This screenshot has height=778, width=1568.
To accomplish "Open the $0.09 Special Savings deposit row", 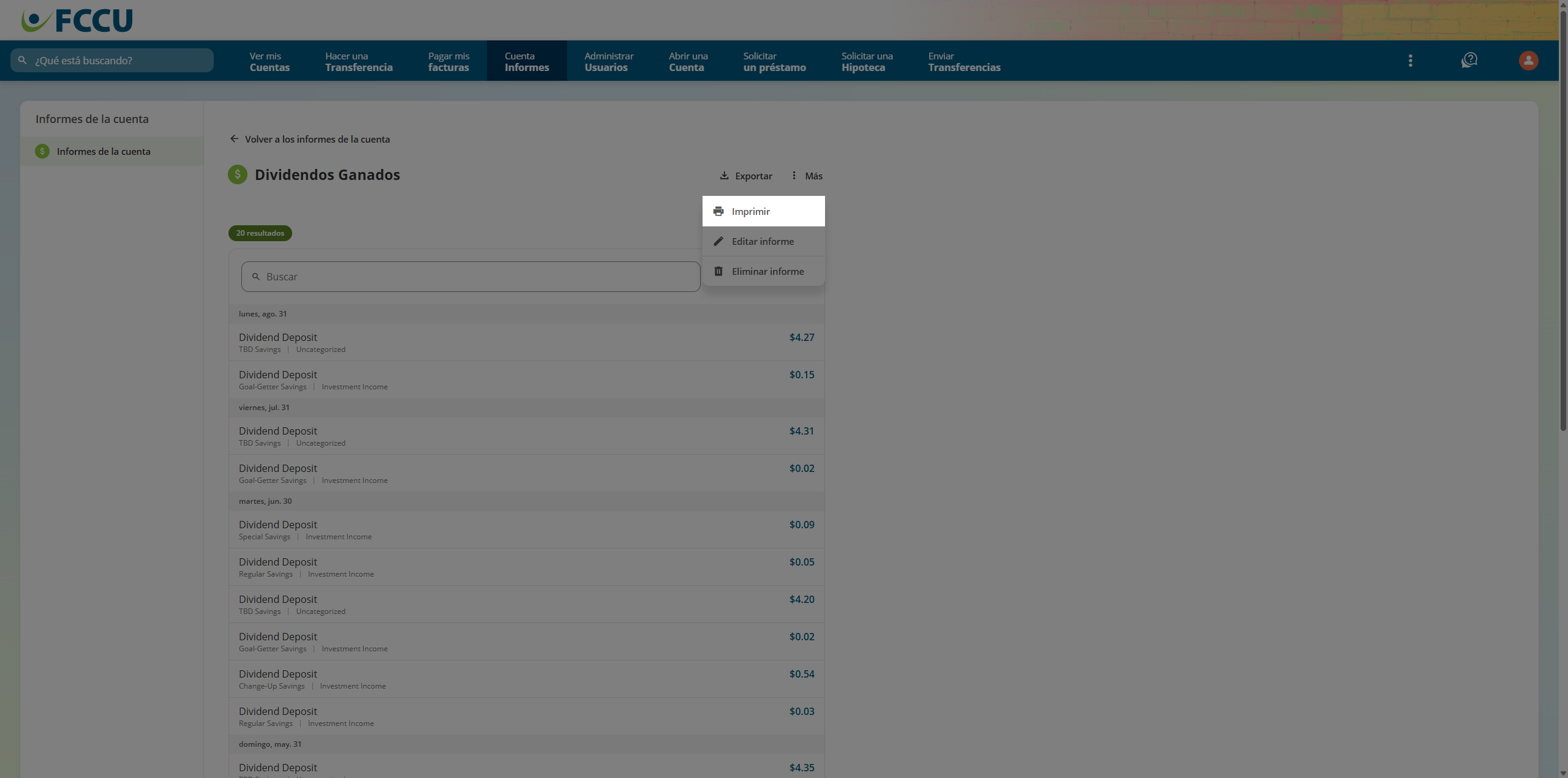I will (x=526, y=529).
